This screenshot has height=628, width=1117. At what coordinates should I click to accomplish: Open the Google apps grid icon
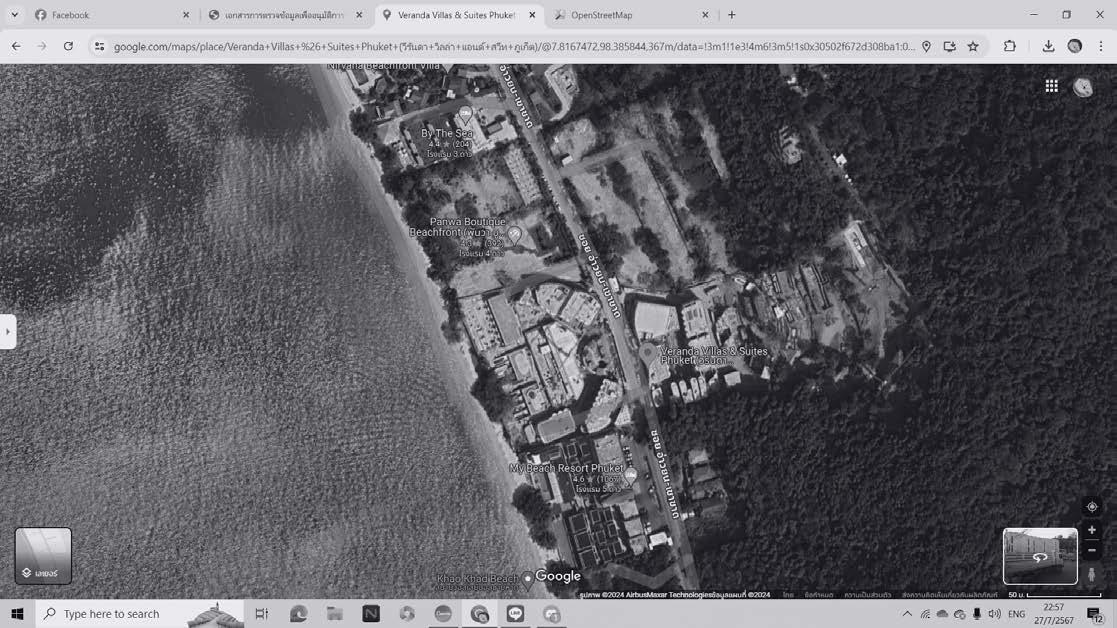pos(1051,86)
